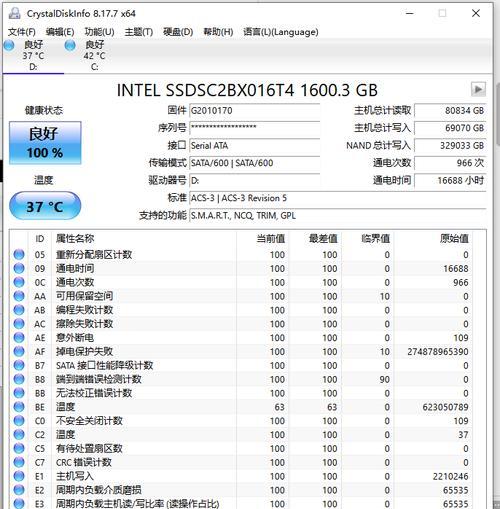Click the drive letter field D:
Image resolution: width=500 pixels, height=509 pixels.
click(x=255, y=181)
